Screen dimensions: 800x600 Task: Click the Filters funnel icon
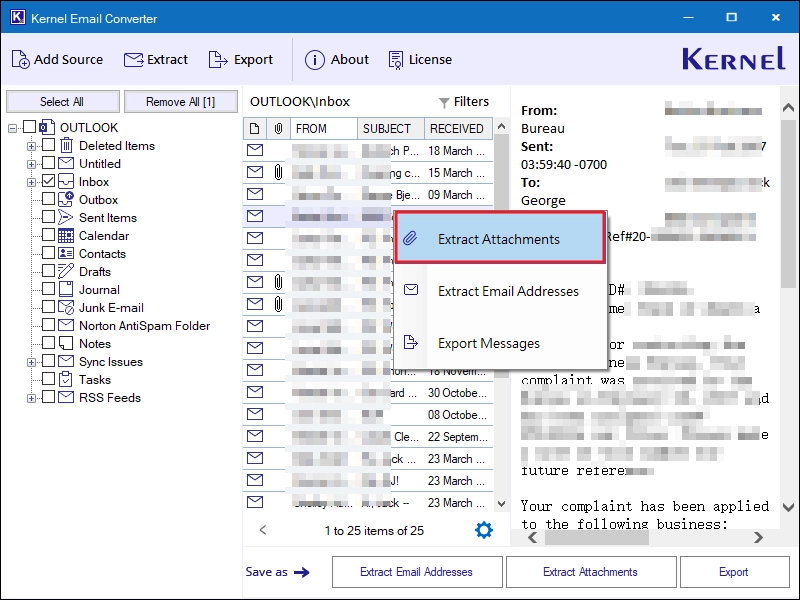point(444,103)
